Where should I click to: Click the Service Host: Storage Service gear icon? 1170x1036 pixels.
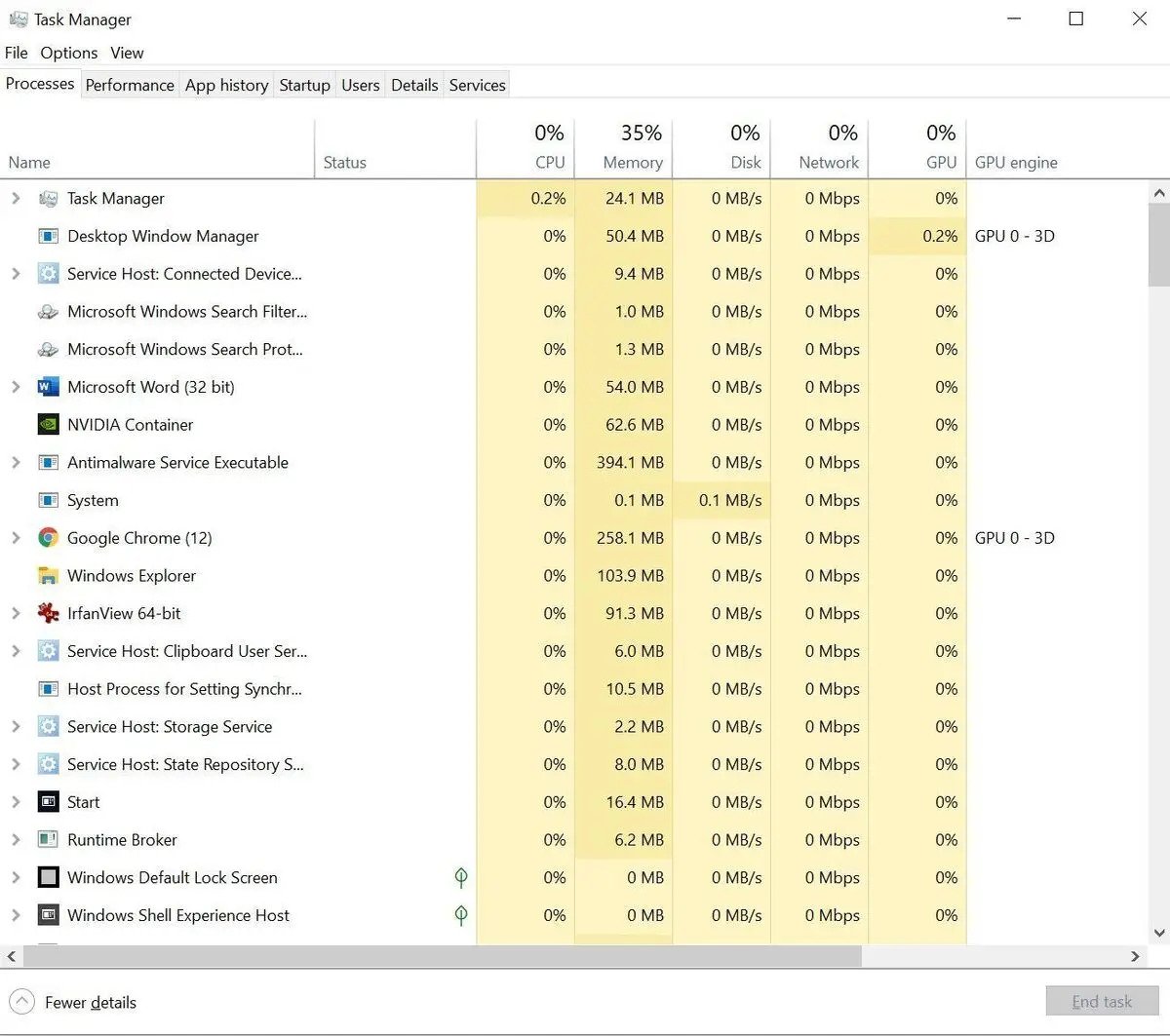[x=48, y=727]
